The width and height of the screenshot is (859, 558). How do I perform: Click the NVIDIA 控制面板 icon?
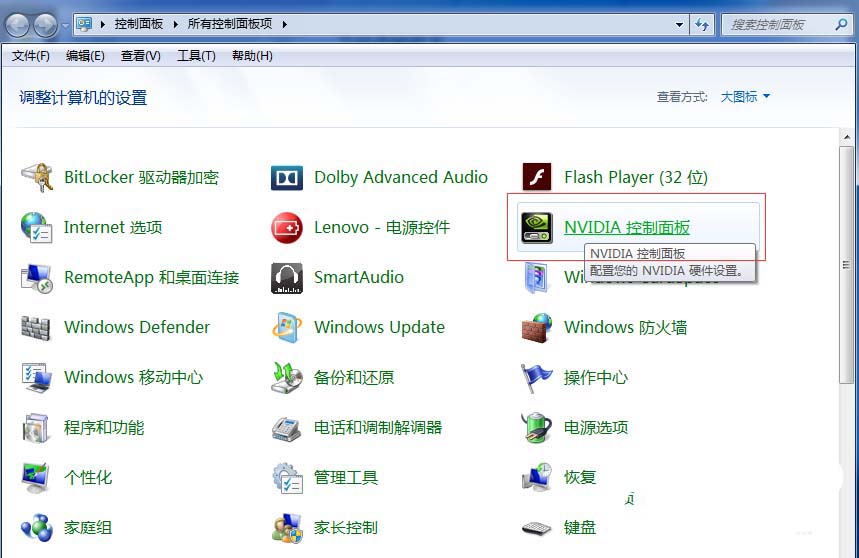[x=537, y=227]
